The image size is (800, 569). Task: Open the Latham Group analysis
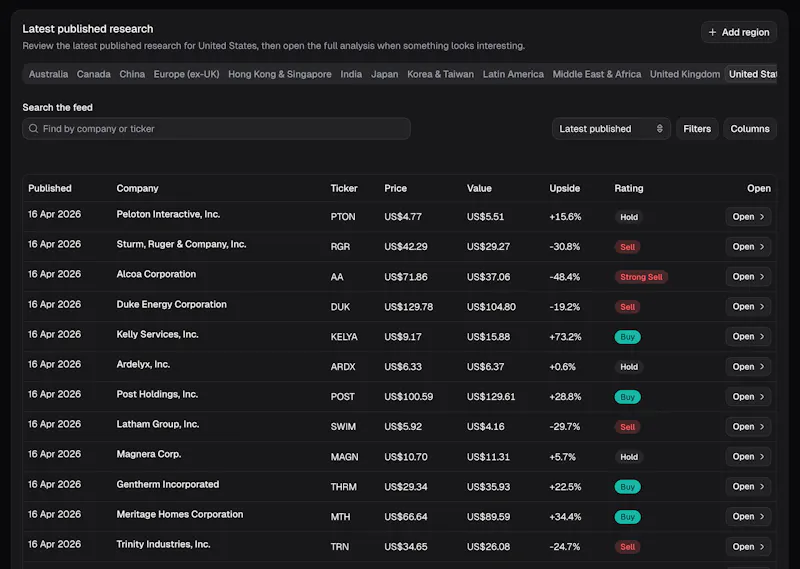tap(748, 427)
